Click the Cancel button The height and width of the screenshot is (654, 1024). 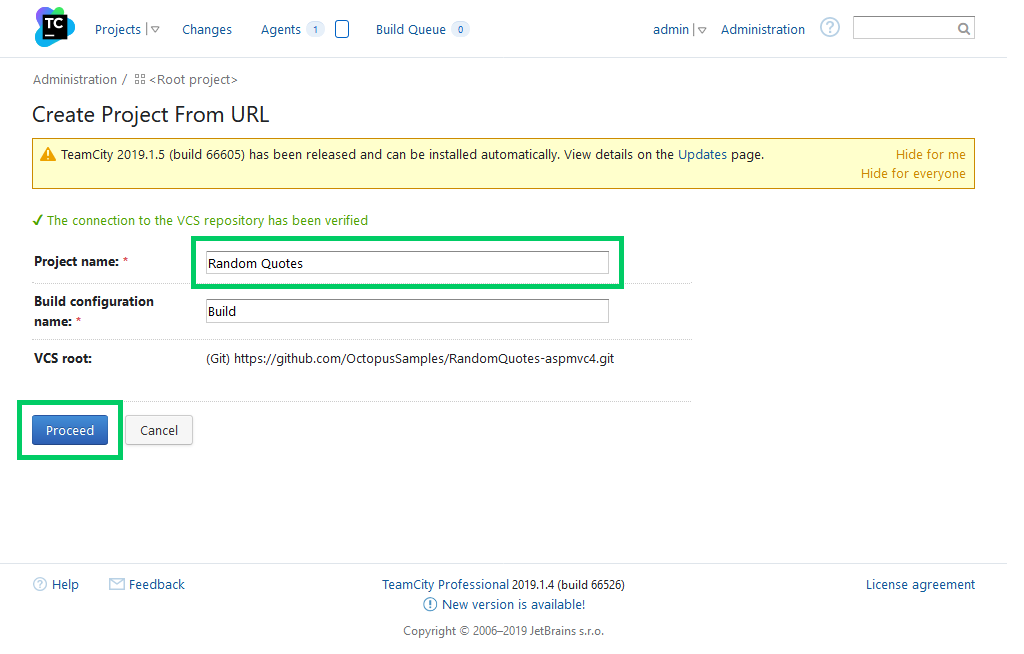[x=159, y=430]
